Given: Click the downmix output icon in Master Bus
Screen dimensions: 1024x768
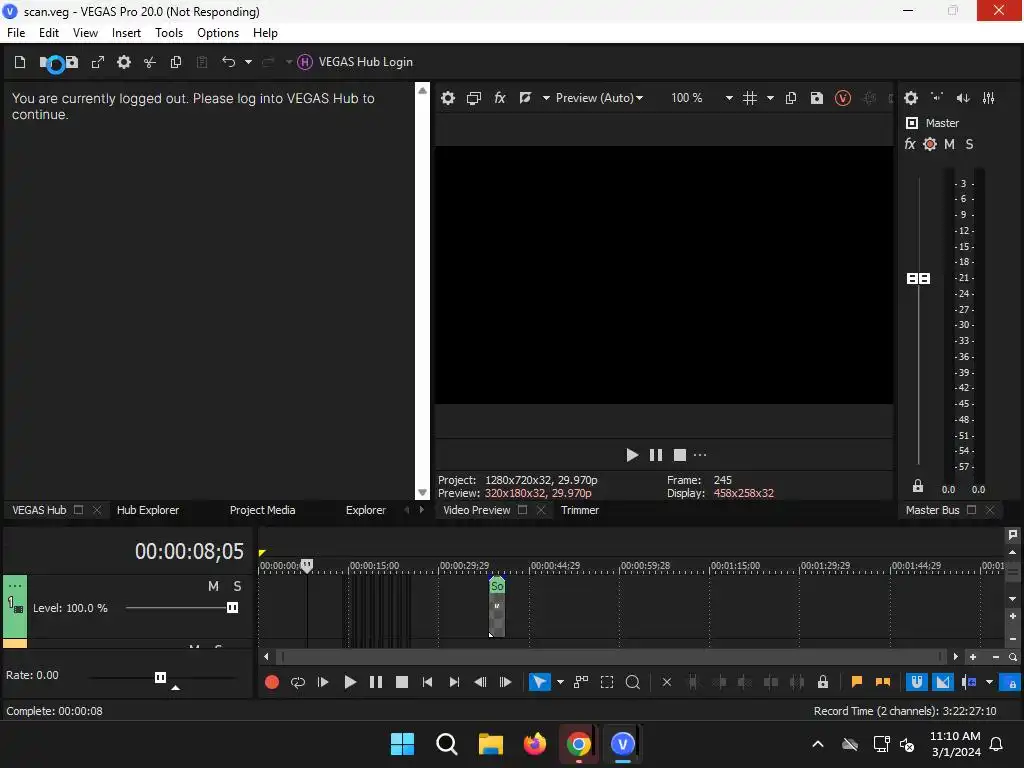Looking at the screenshot, I should (x=937, y=98).
